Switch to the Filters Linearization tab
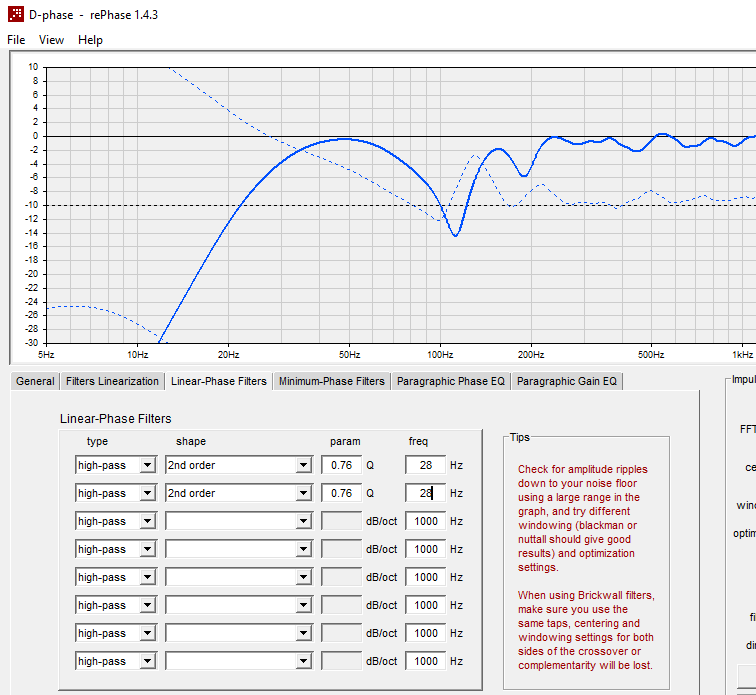Screen dimensions: 756x695 click(112, 381)
